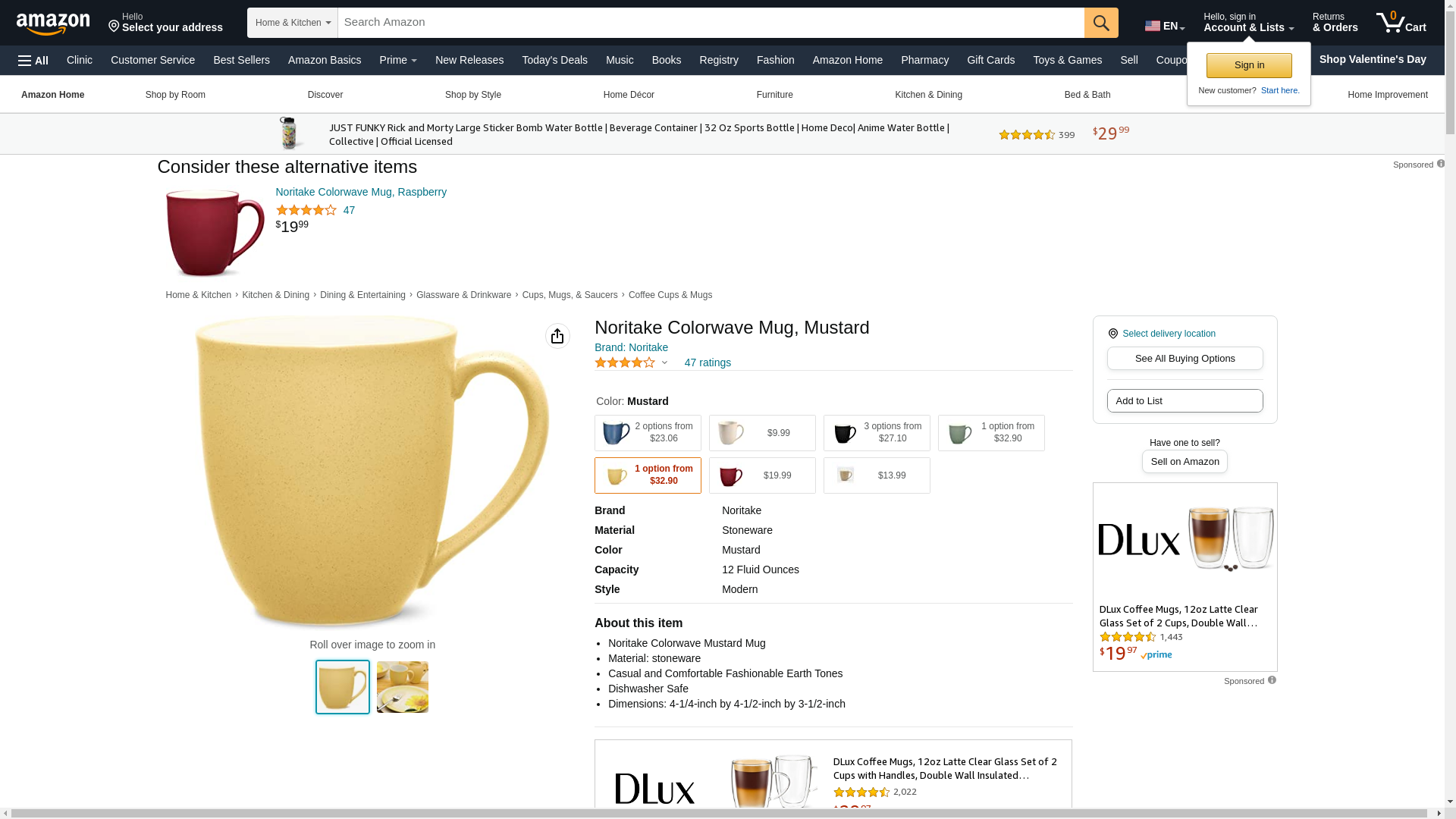Click the EN language flag selector
The image size is (1456, 819).
point(1164,26)
